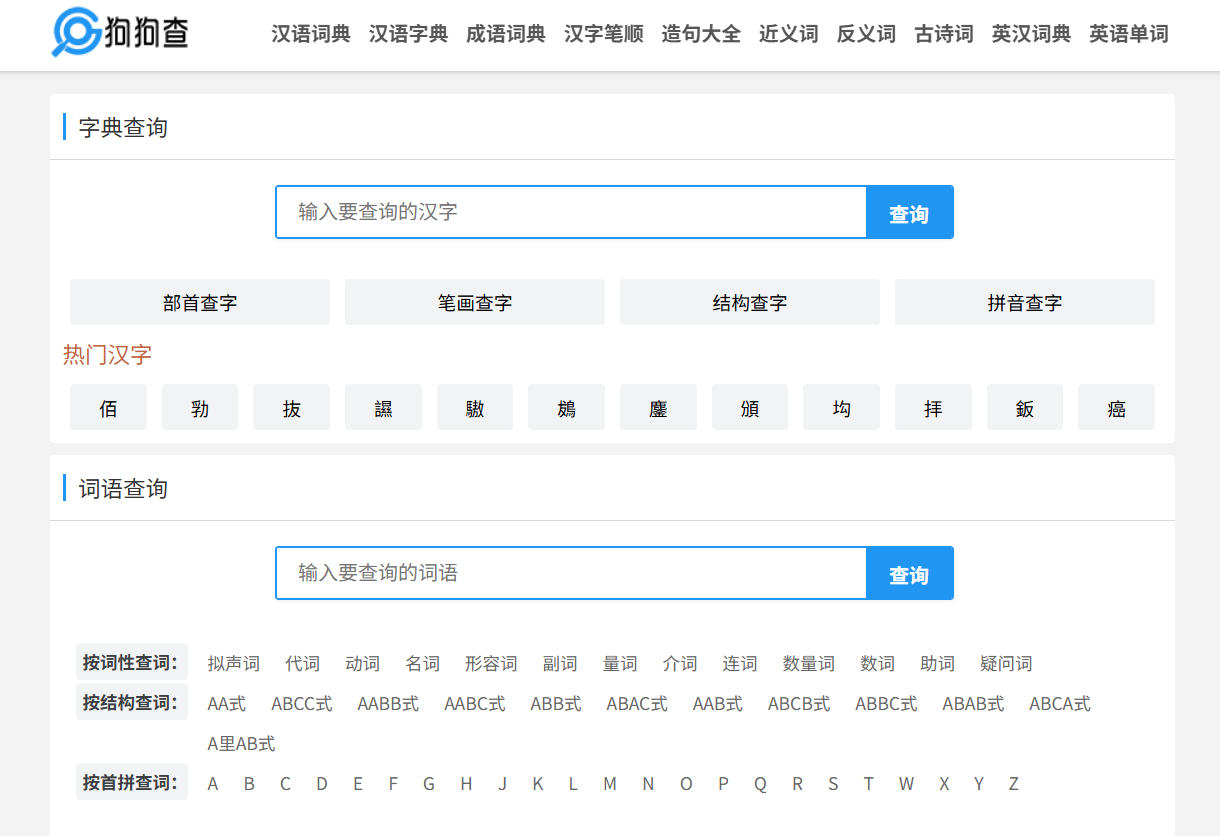1220x836 pixels.
Task: Focus the 输入要查询的词语 search field
Action: 571,573
